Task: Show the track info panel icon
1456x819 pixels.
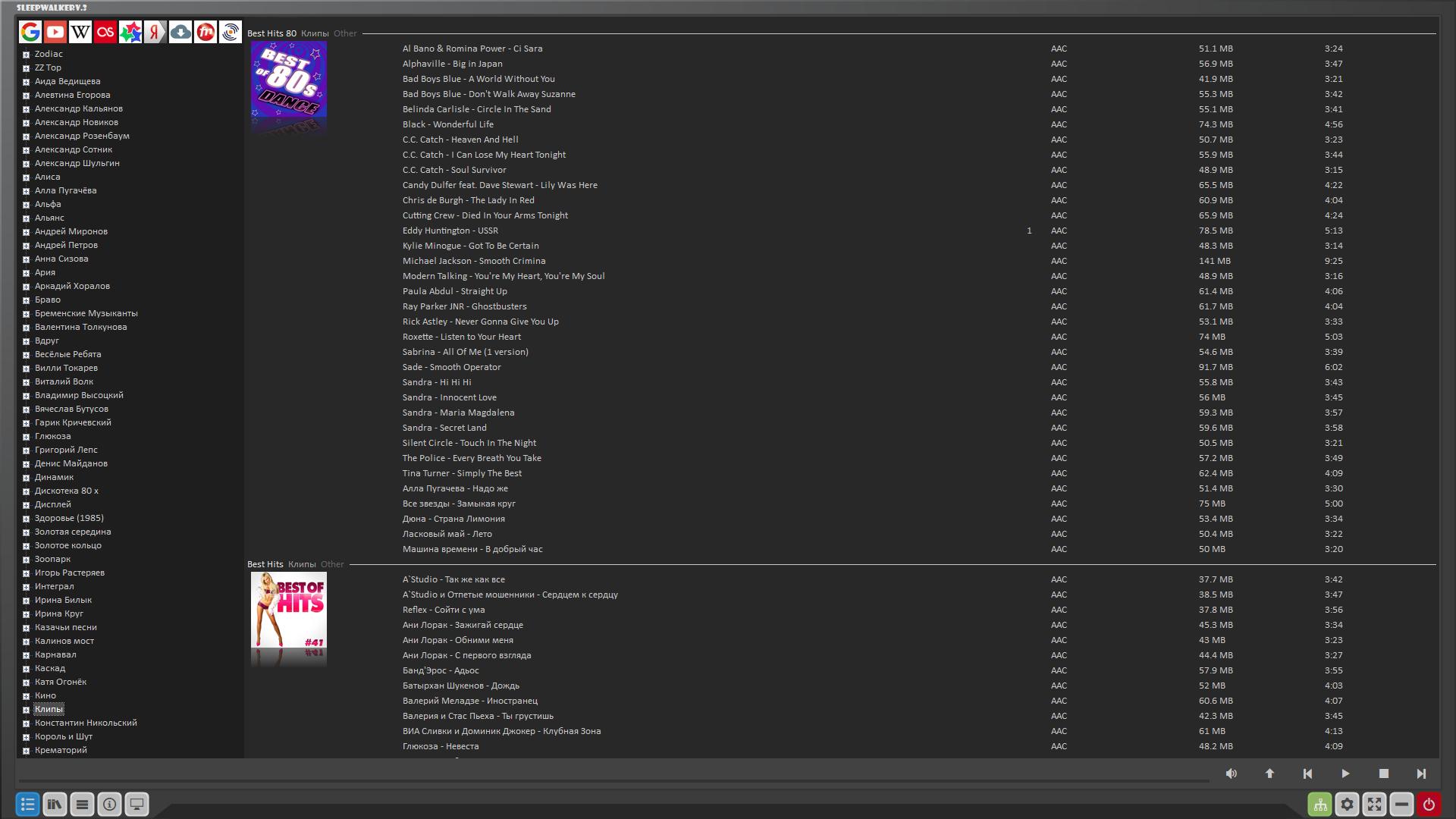Action: tap(109, 805)
